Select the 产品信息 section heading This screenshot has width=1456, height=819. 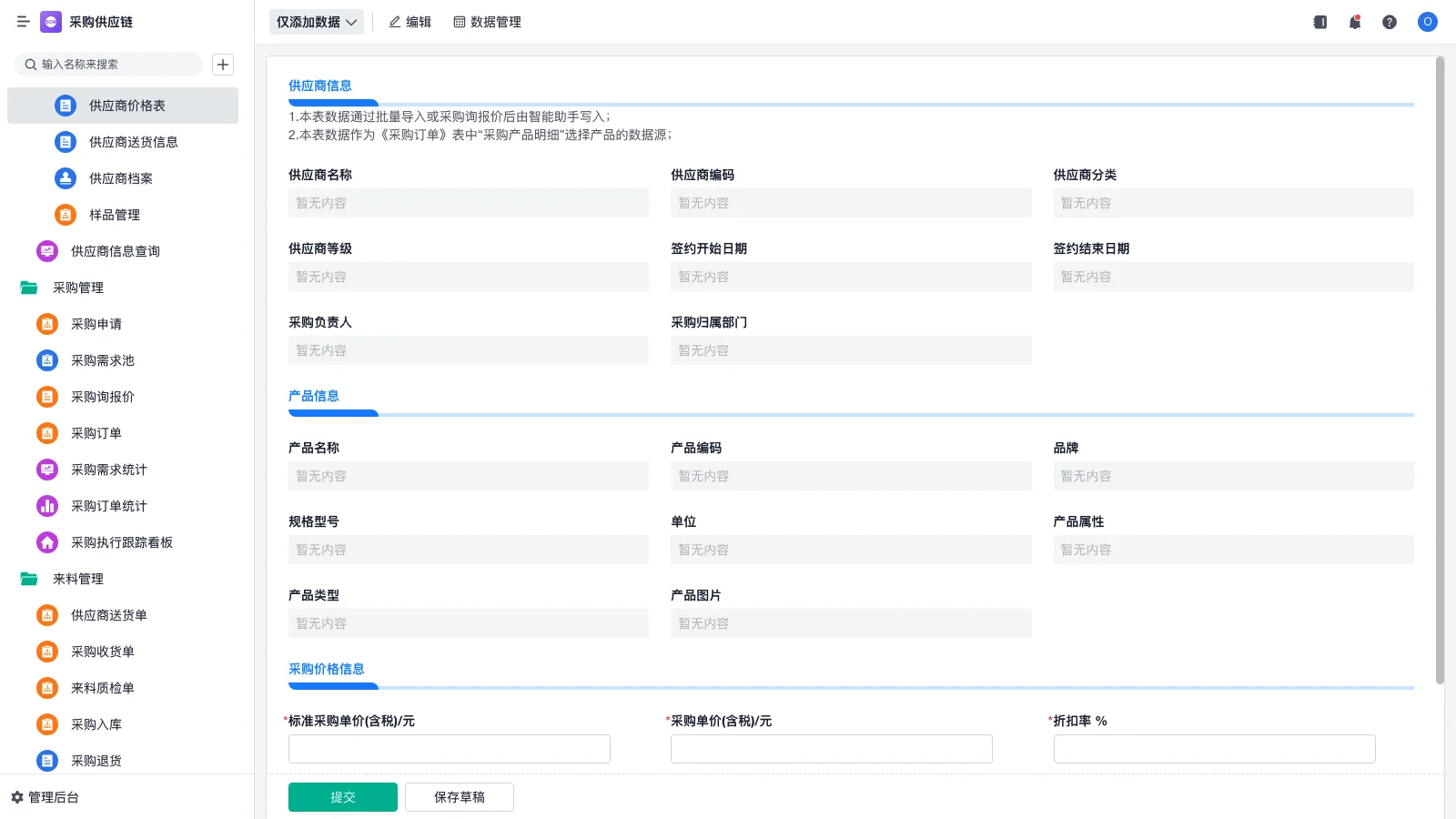[314, 396]
